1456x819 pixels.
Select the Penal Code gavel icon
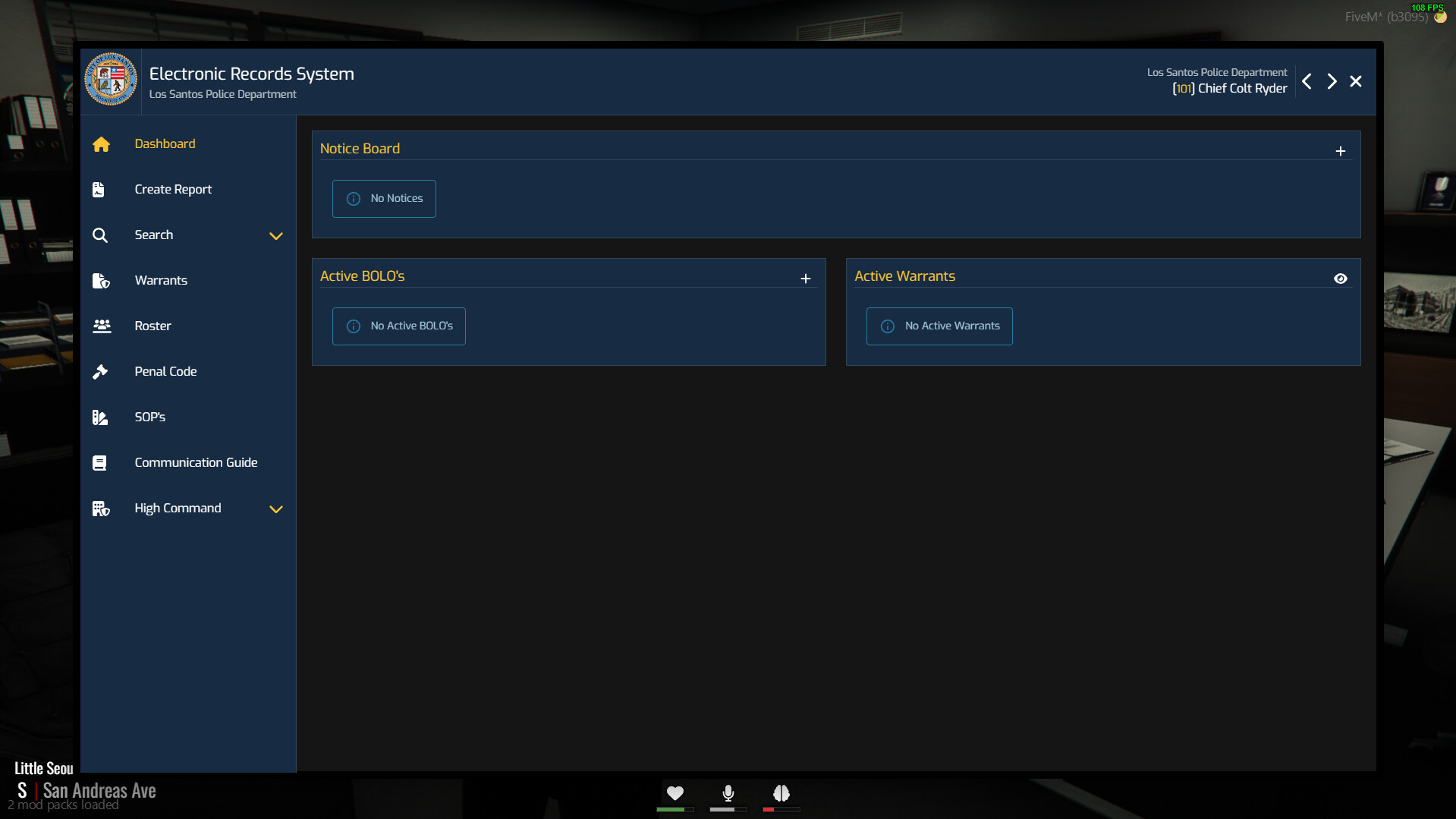tap(101, 371)
